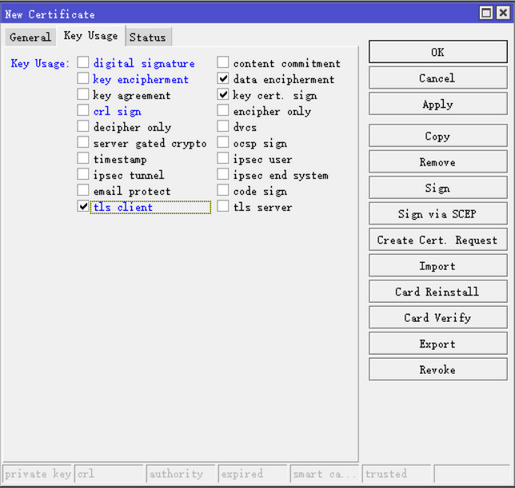Viewport: 515px width, 488px height.
Task: Maximize the New Certificate window
Action: 486,13
